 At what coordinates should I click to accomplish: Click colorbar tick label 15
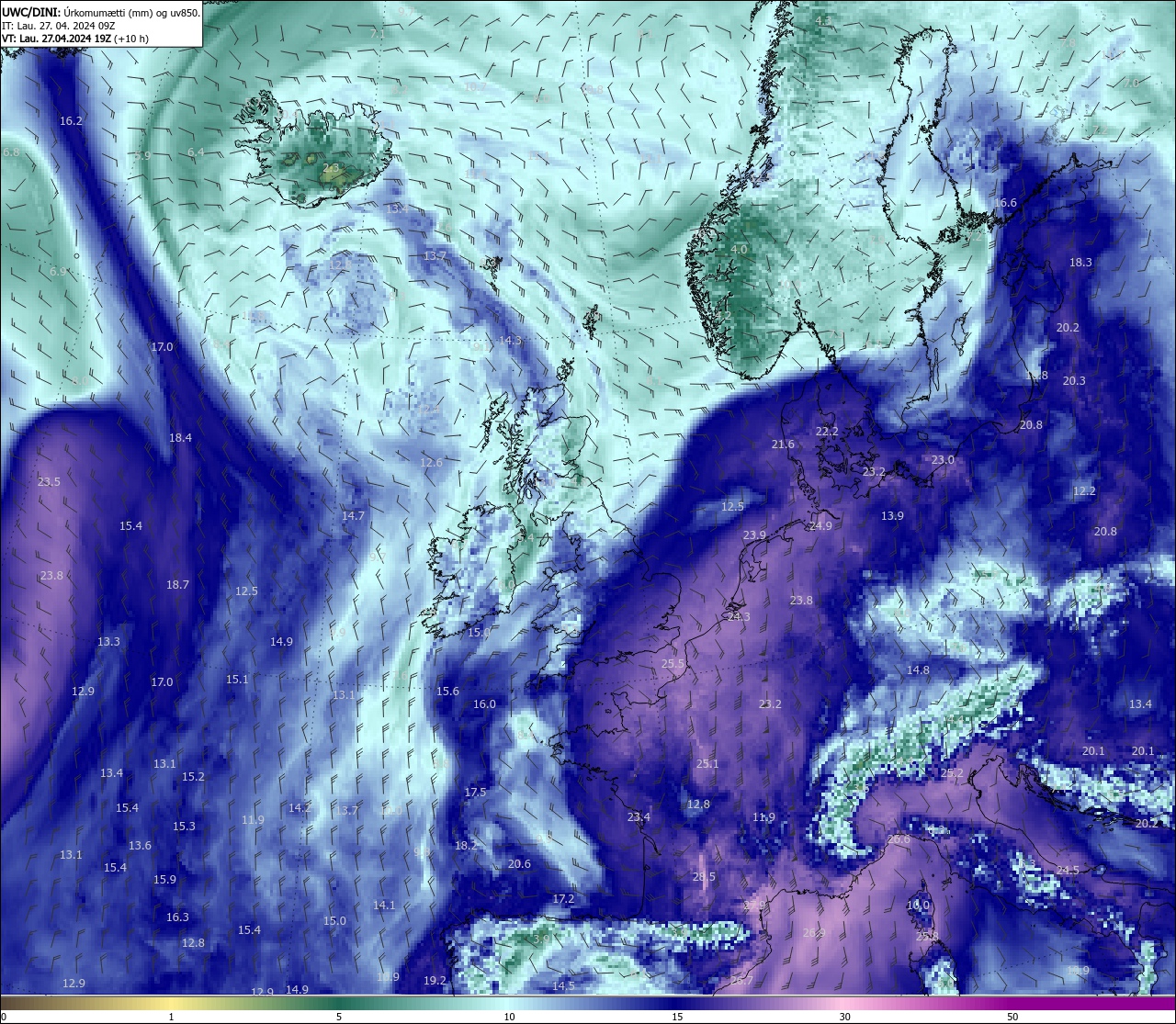pyautogui.click(x=677, y=1017)
